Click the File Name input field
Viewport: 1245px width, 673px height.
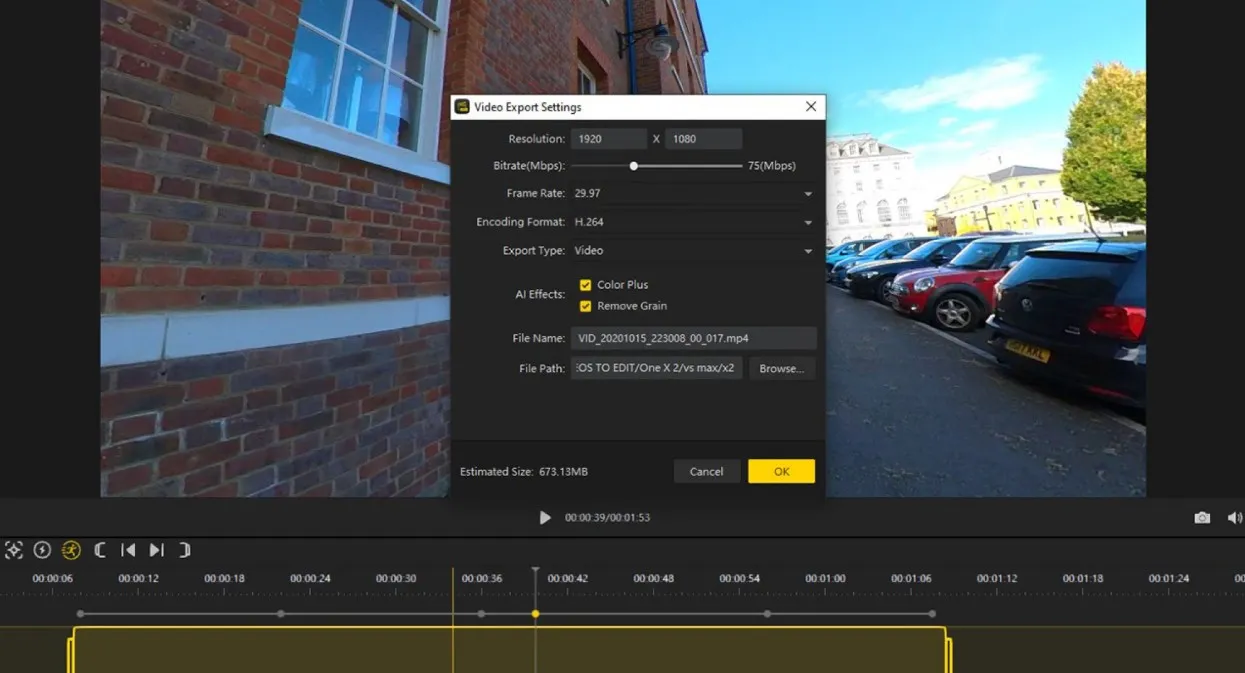coord(693,339)
